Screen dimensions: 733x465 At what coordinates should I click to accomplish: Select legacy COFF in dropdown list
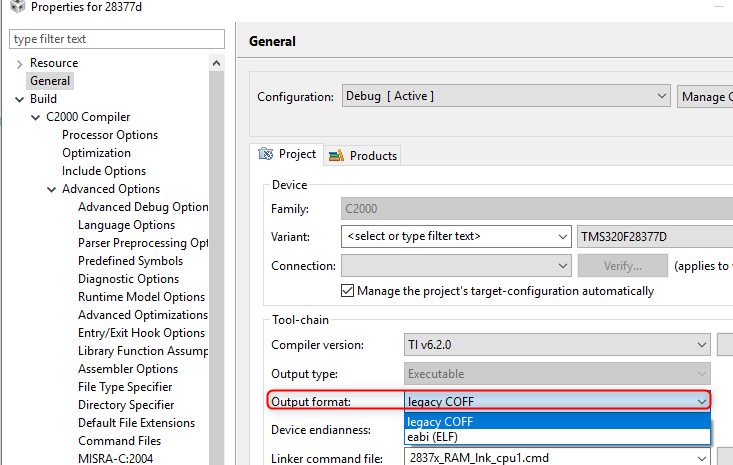(441, 422)
